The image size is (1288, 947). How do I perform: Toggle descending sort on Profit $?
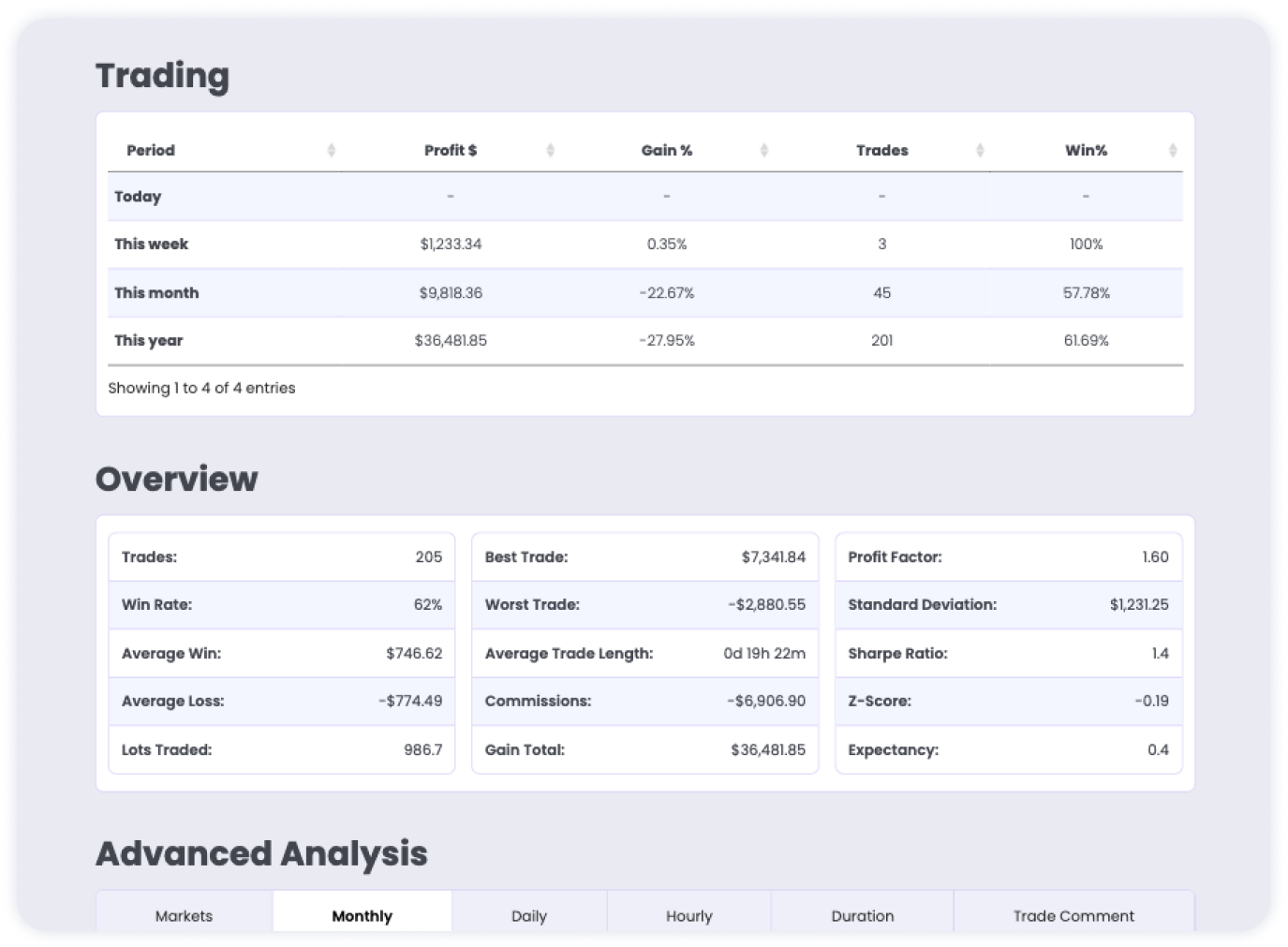tap(550, 150)
